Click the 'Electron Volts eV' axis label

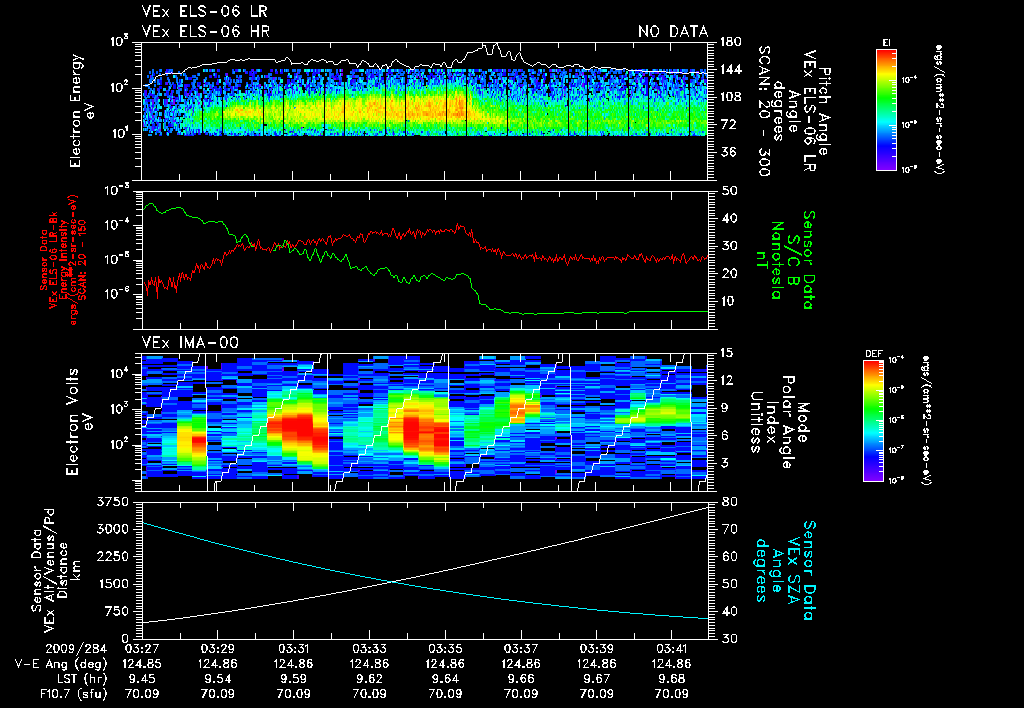tap(78, 422)
